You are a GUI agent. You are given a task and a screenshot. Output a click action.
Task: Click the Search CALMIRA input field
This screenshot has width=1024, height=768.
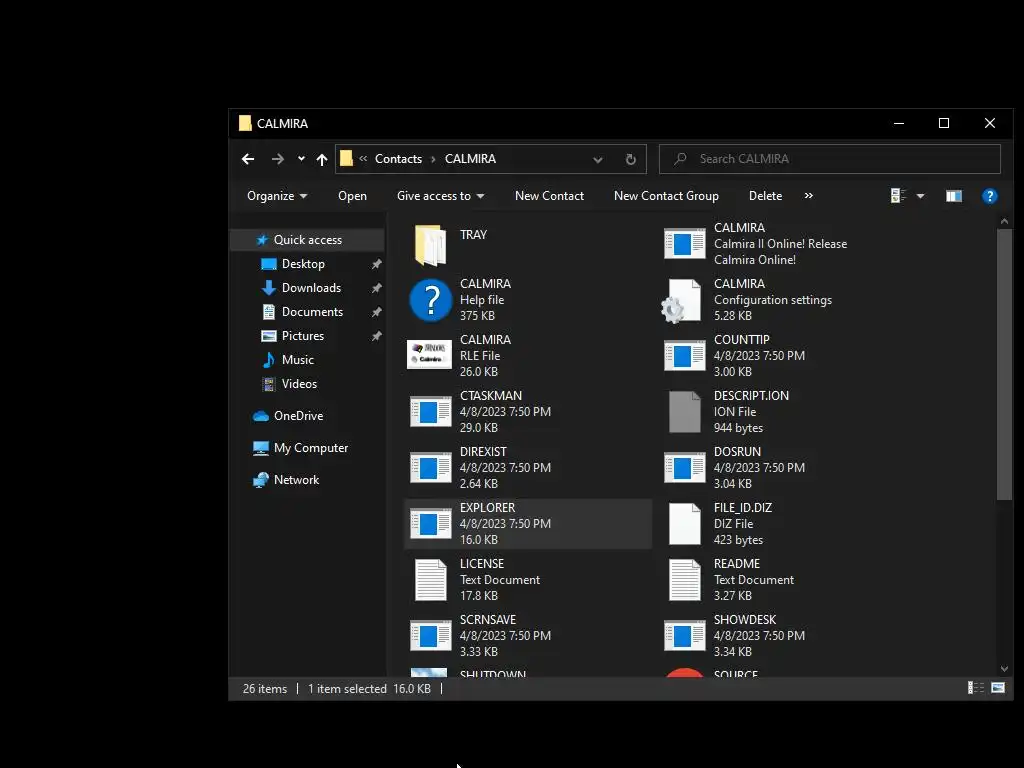click(x=829, y=159)
